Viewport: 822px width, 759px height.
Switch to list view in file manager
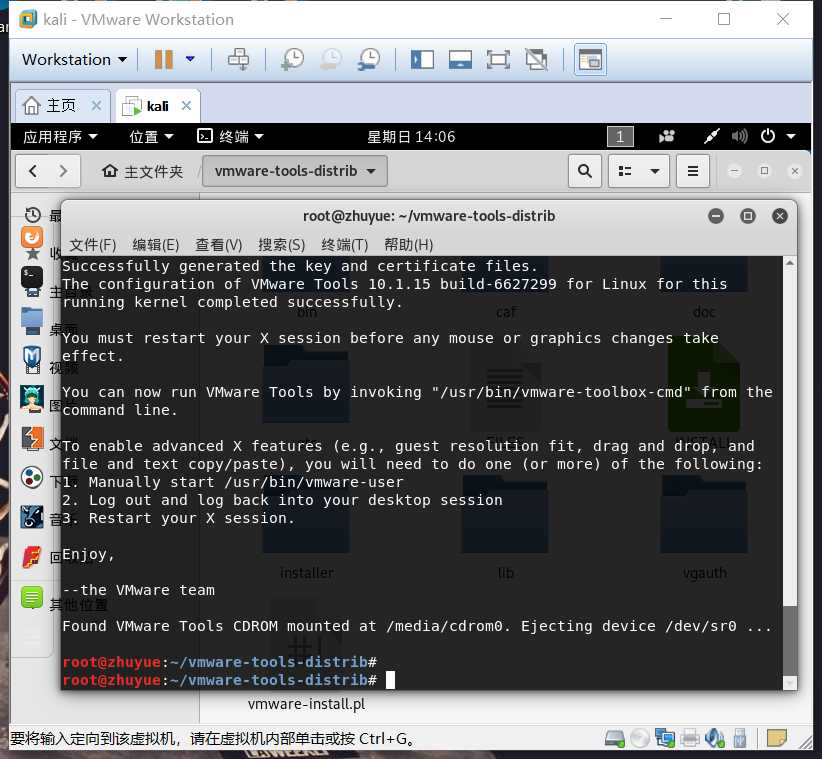pos(625,171)
